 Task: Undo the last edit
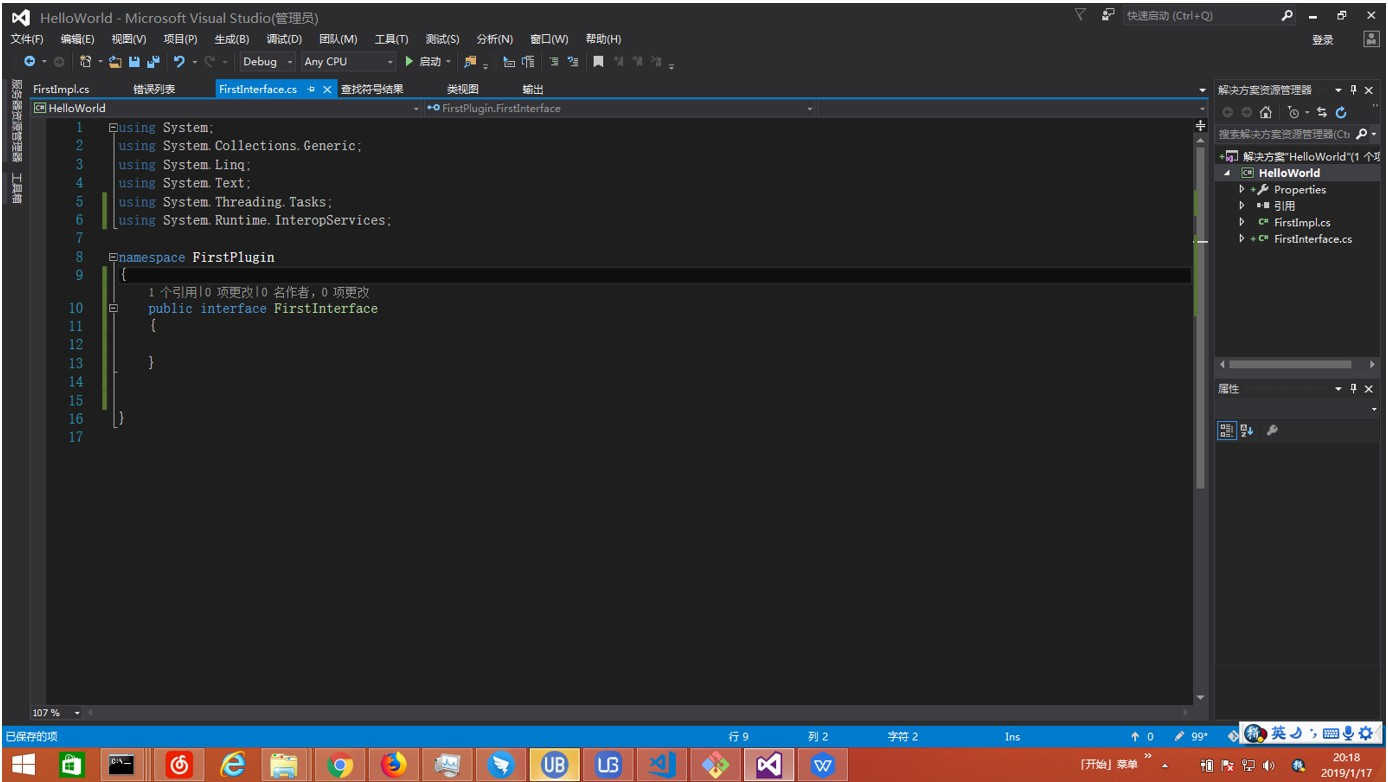coord(179,62)
